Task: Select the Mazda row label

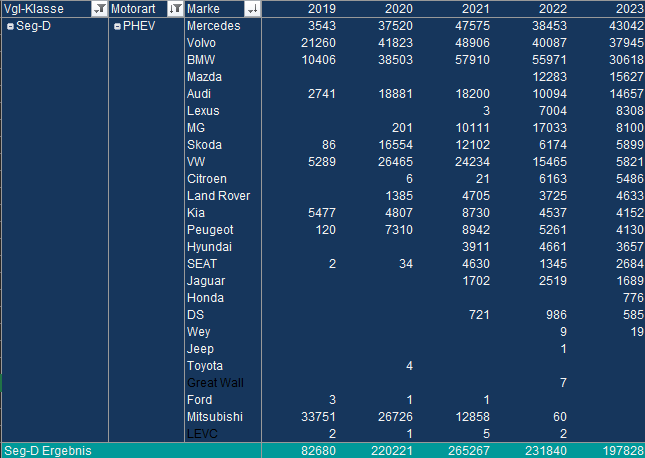Action: pos(204,77)
